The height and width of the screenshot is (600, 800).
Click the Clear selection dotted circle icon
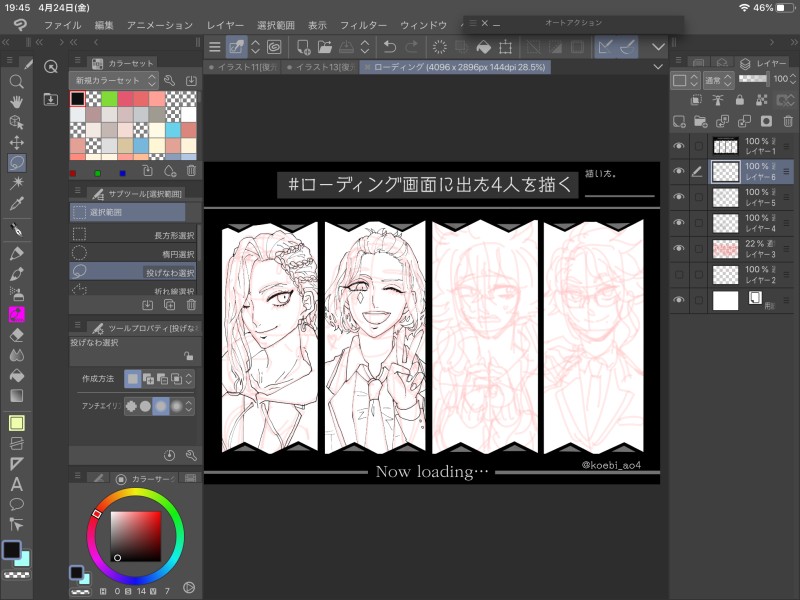[439, 47]
